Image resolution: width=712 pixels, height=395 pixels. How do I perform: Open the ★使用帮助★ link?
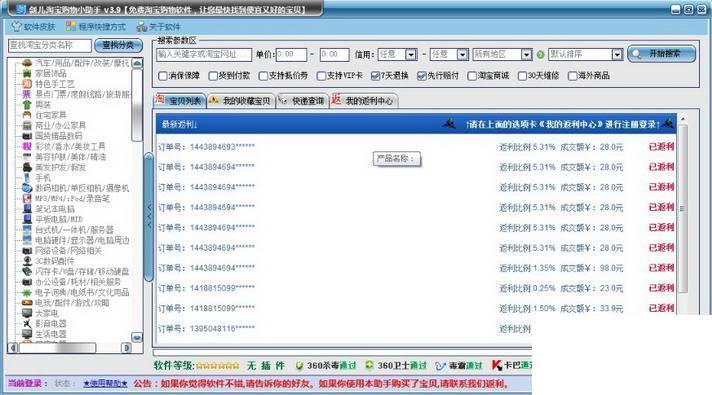[x=105, y=384]
